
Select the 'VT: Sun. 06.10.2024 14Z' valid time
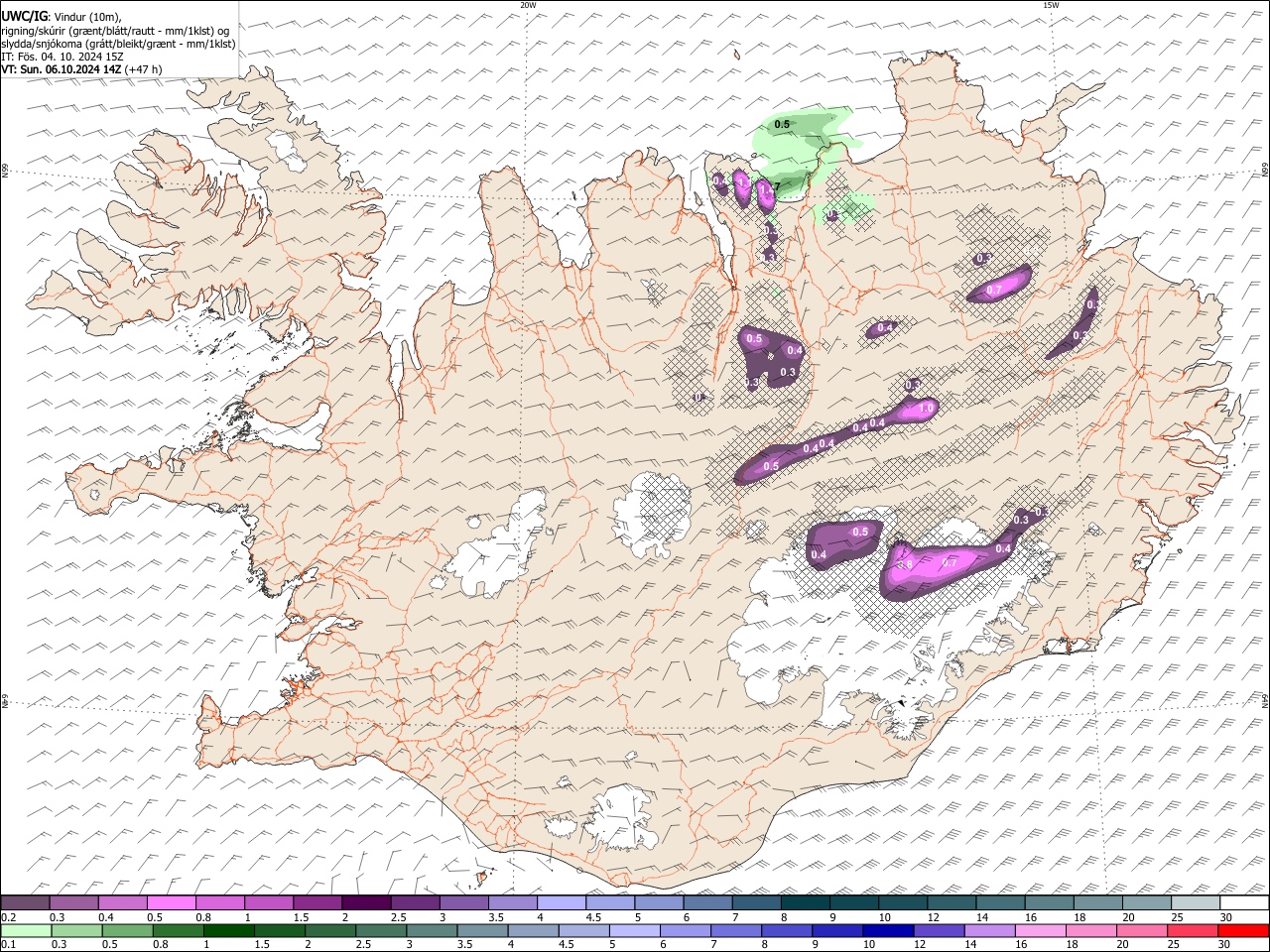tap(62, 69)
